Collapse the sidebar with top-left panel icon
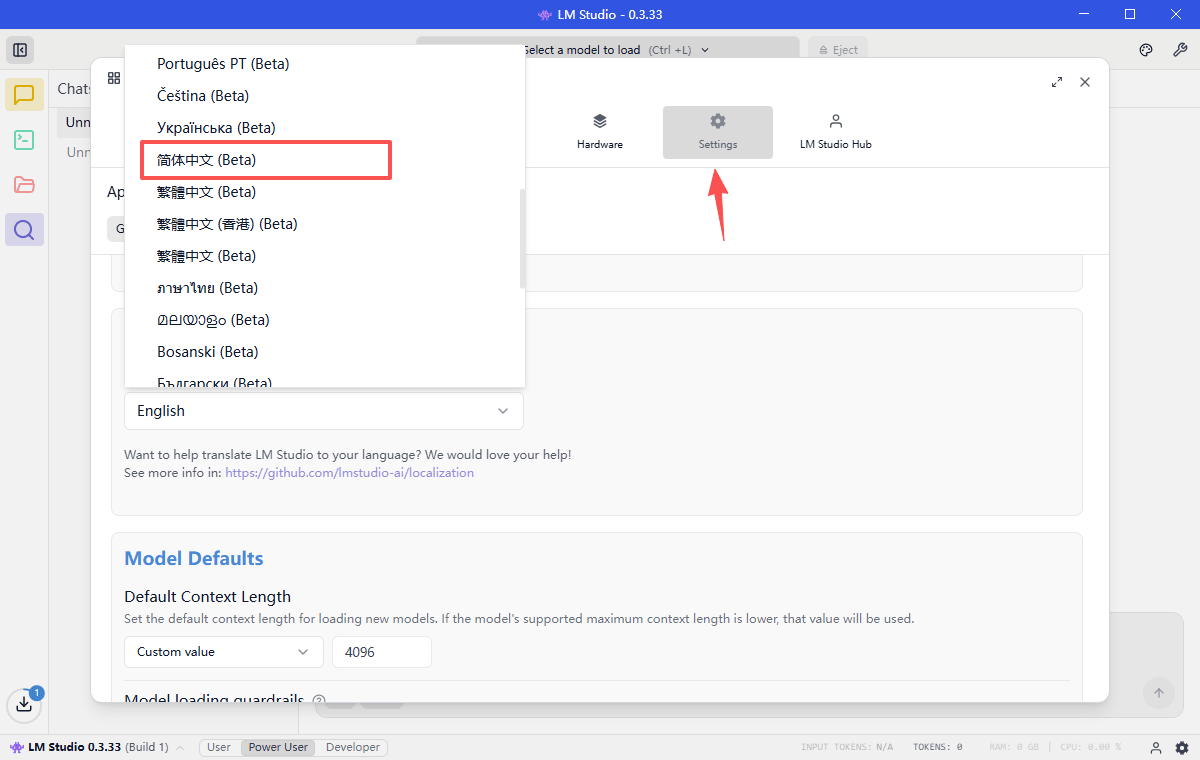The image size is (1200, 760). tap(20, 50)
